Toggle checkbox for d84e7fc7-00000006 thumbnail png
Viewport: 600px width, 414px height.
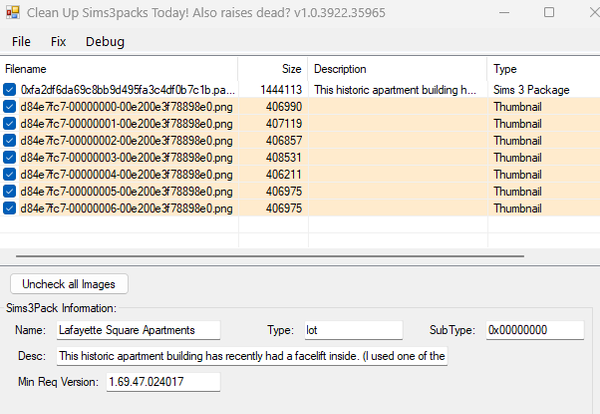coord(9,208)
